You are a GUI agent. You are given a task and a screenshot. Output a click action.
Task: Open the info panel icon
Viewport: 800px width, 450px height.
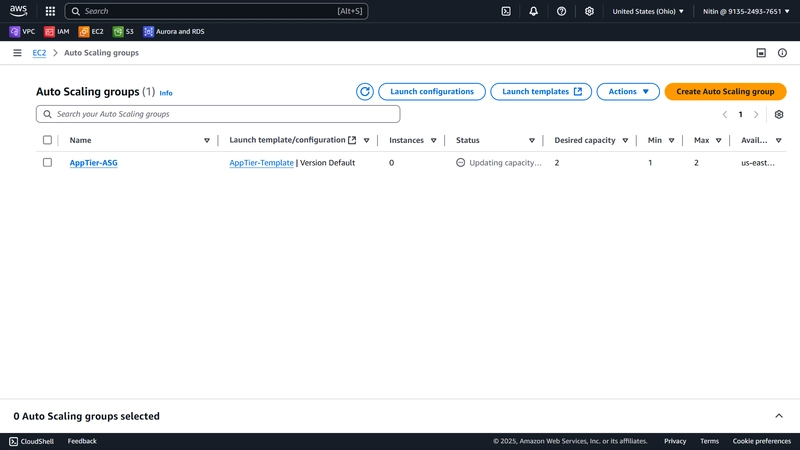coord(782,53)
